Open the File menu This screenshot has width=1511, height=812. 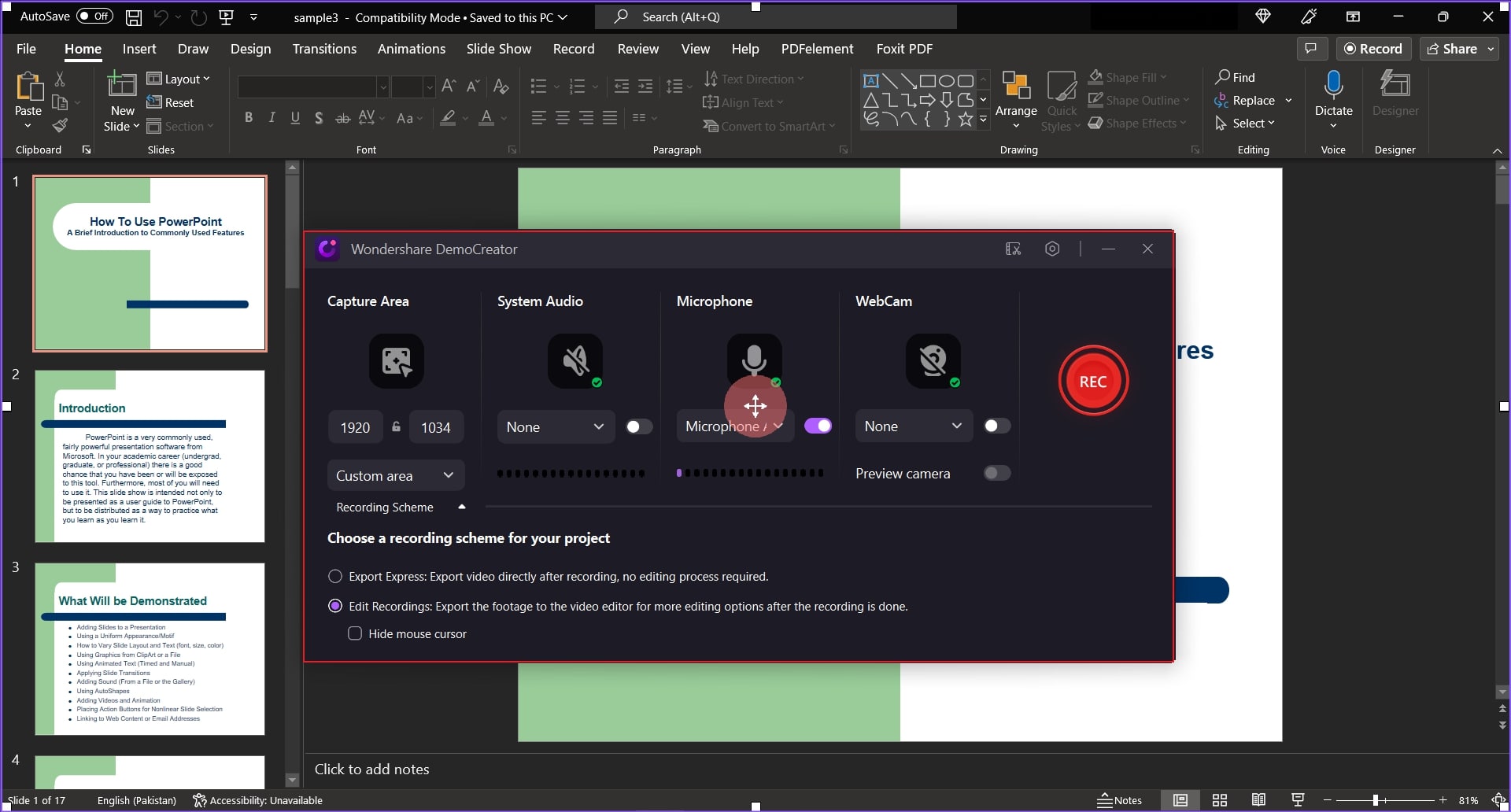point(26,49)
